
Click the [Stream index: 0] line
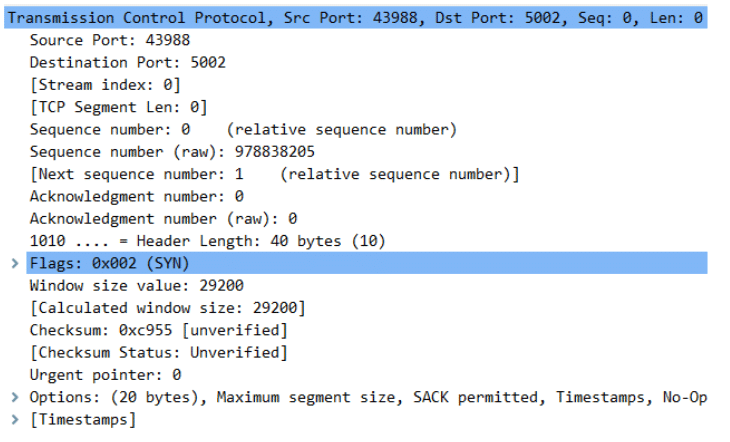[105, 85]
